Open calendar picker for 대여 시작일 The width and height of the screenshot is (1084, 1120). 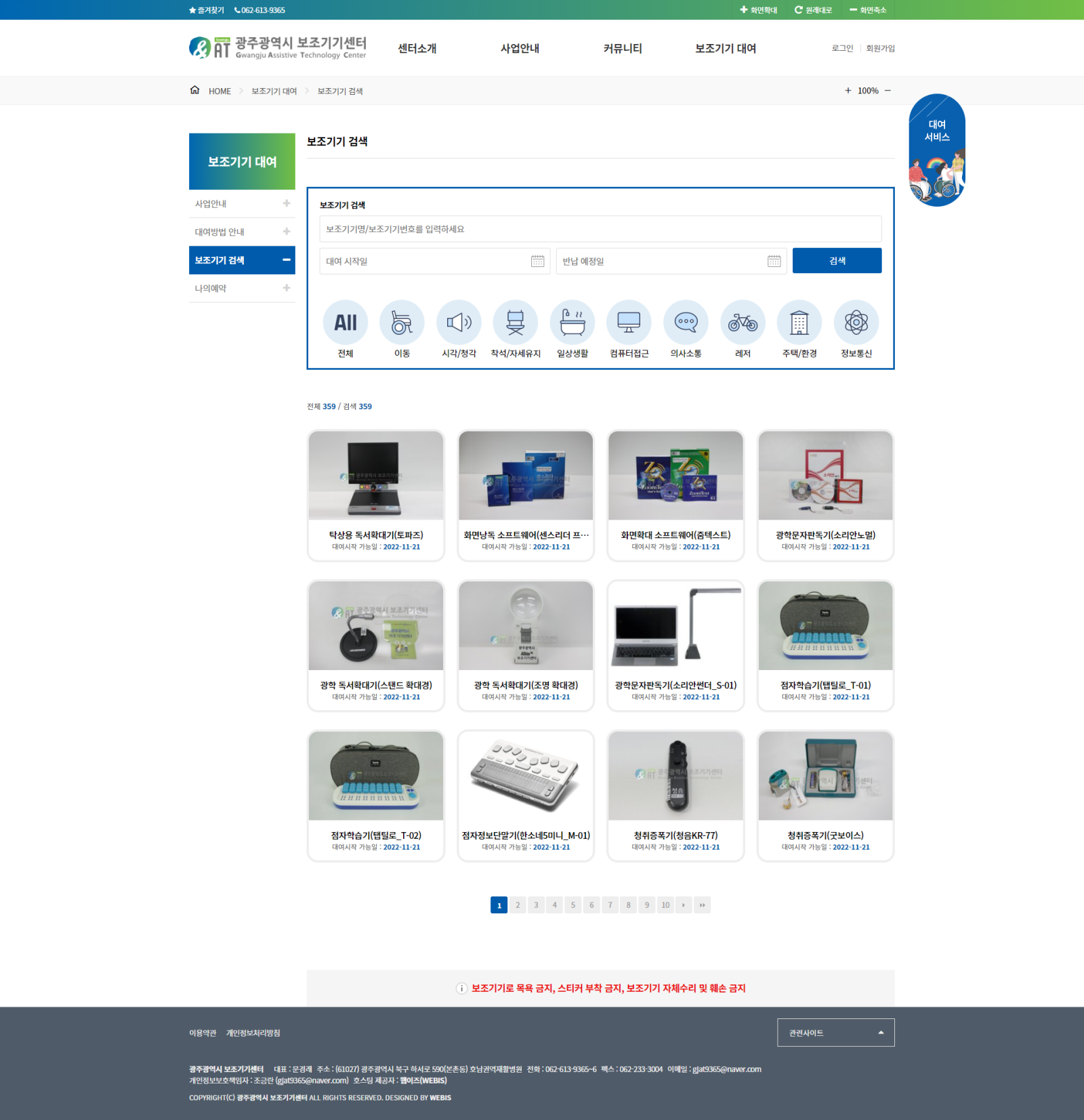[x=537, y=262]
